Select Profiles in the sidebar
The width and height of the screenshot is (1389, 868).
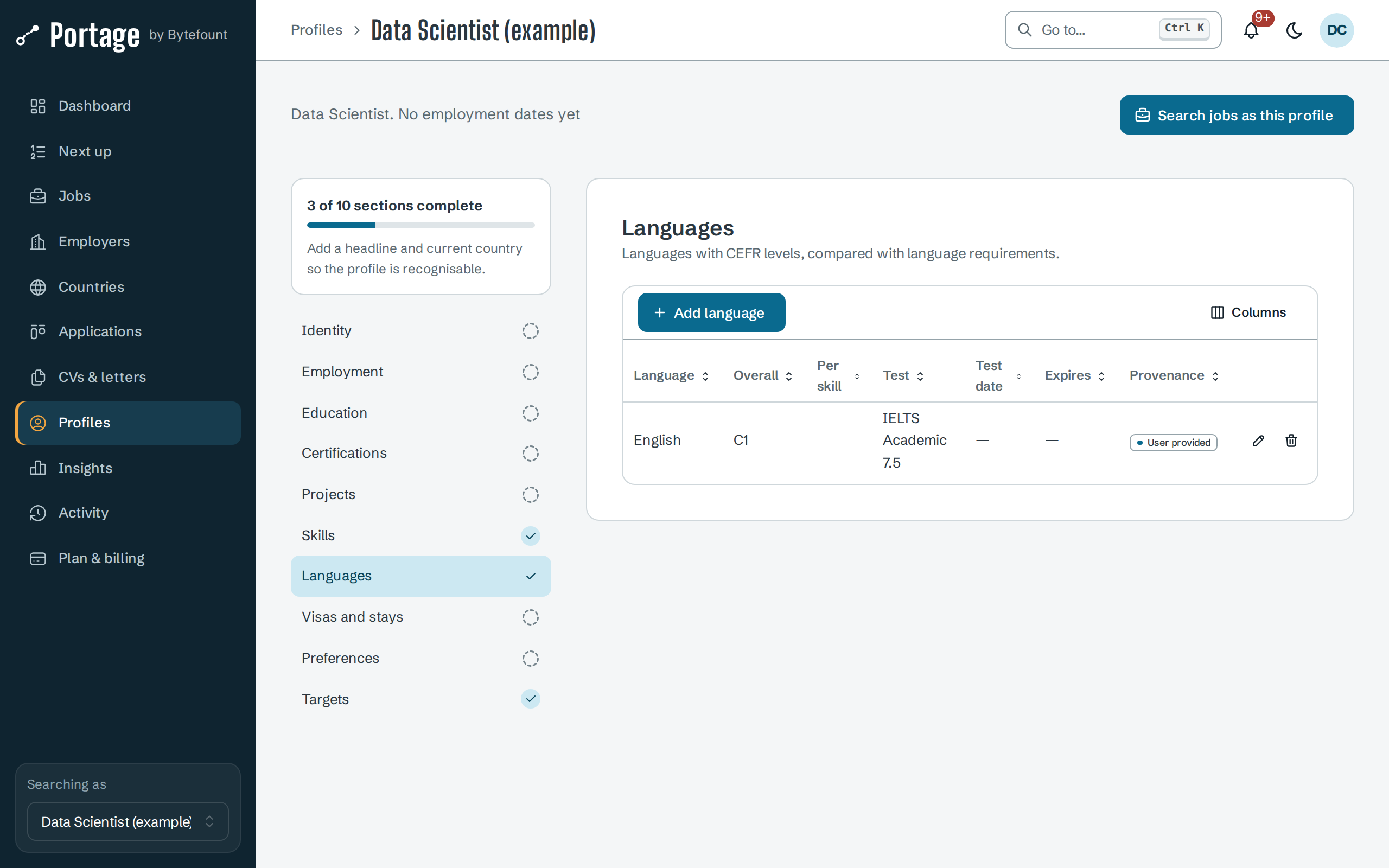coord(128,423)
